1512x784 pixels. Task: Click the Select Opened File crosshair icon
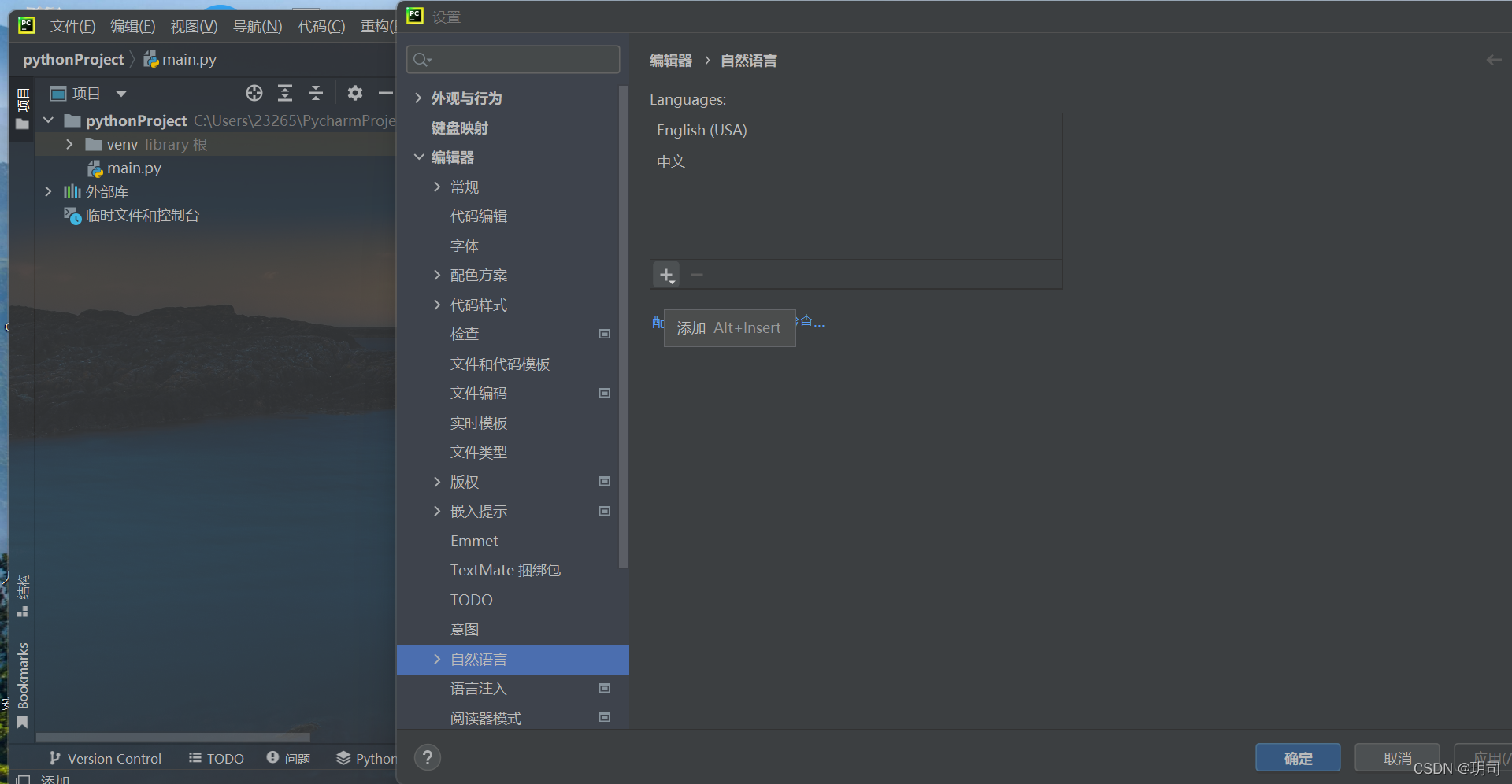coord(254,93)
